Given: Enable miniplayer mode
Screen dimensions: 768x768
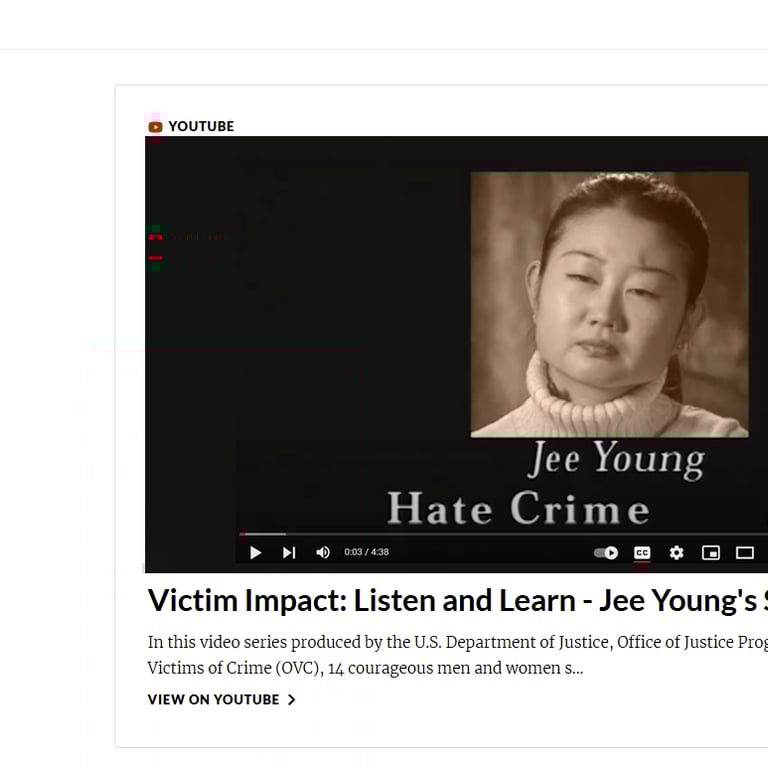Looking at the screenshot, I should point(711,553).
